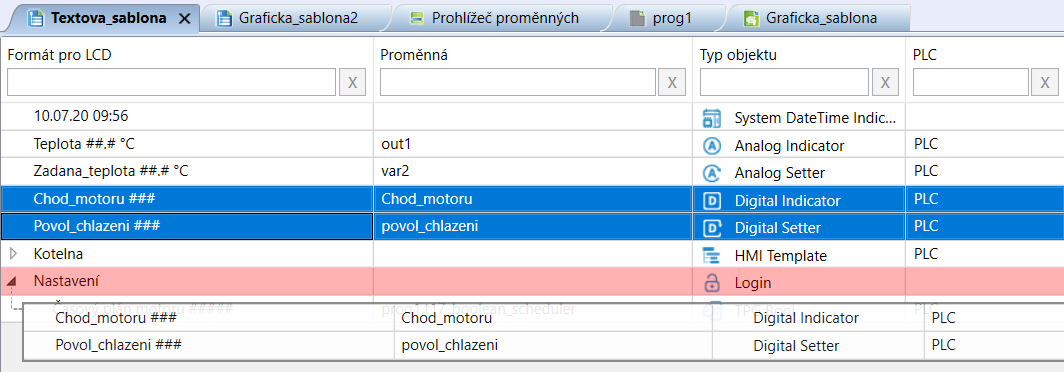The width and height of the screenshot is (1064, 372).
Task: Click the Analog Setter row icon
Action: [711, 173]
